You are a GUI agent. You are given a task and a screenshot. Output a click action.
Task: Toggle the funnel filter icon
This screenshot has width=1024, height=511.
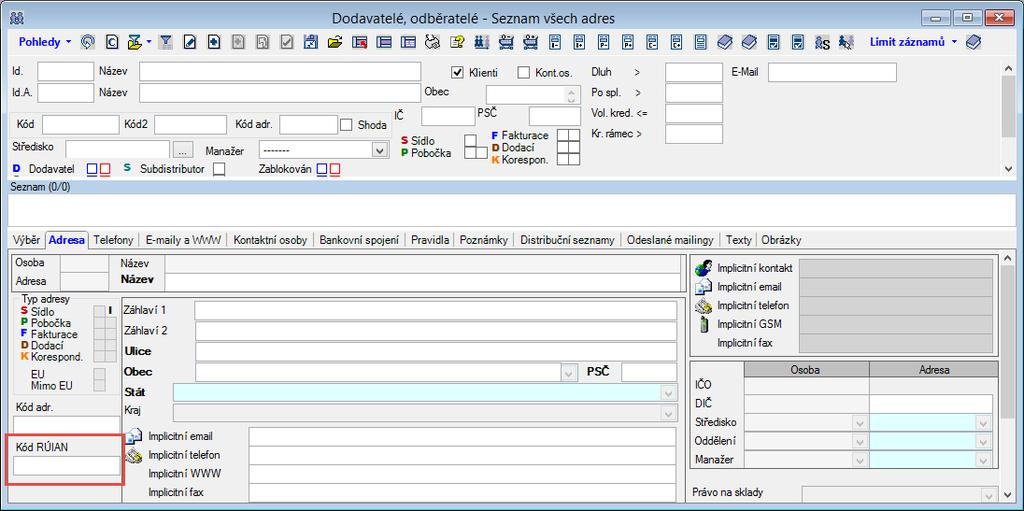(x=167, y=42)
